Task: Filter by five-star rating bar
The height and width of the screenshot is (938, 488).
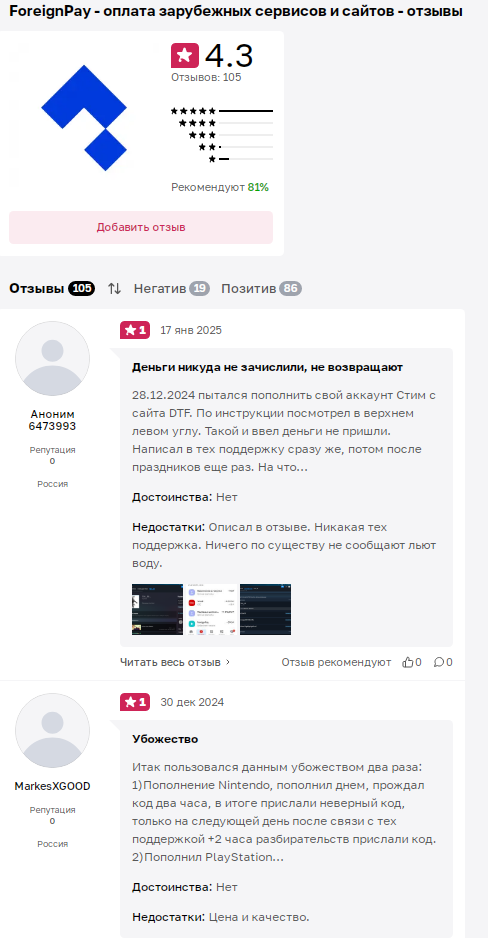Action: click(222, 111)
